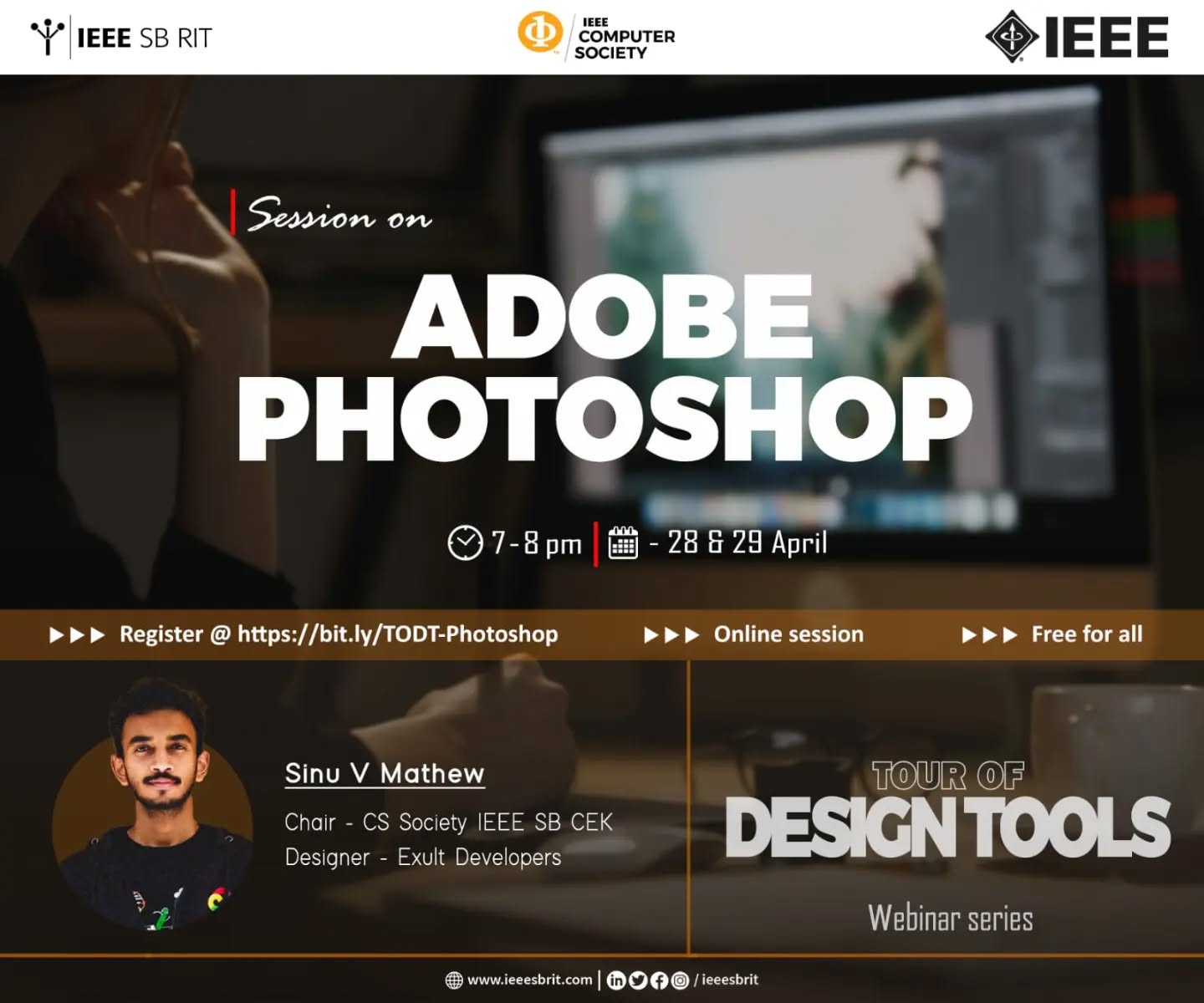Click the IEEE SB RIT branch logo icon
The height and width of the screenshot is (1003, 1204).
48,37
